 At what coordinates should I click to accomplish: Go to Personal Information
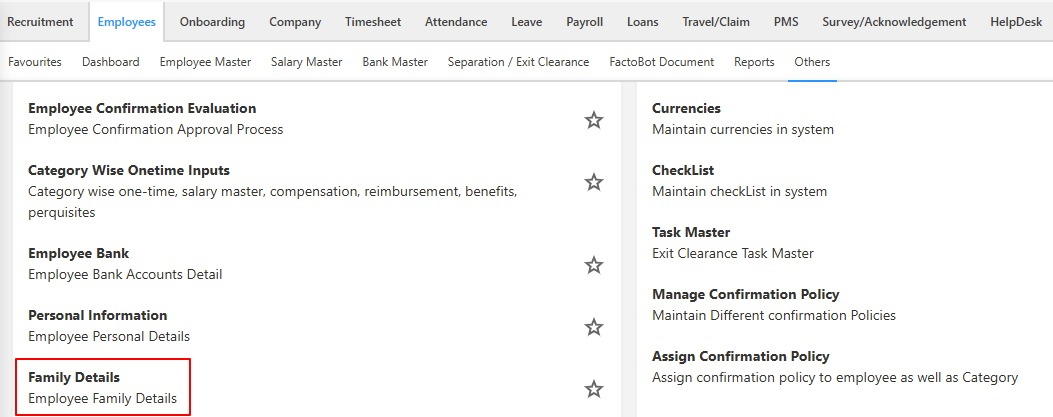[x=97, y=316]
